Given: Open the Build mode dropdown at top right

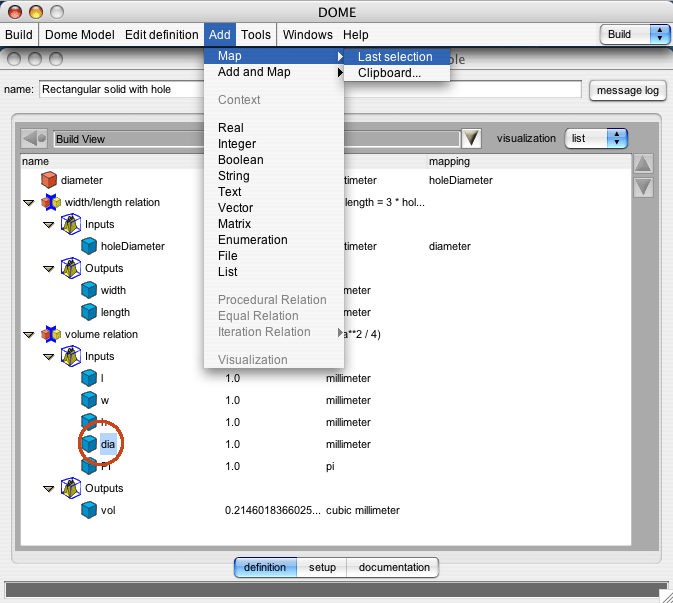Looking at the screenshot, I should [635, 34].
